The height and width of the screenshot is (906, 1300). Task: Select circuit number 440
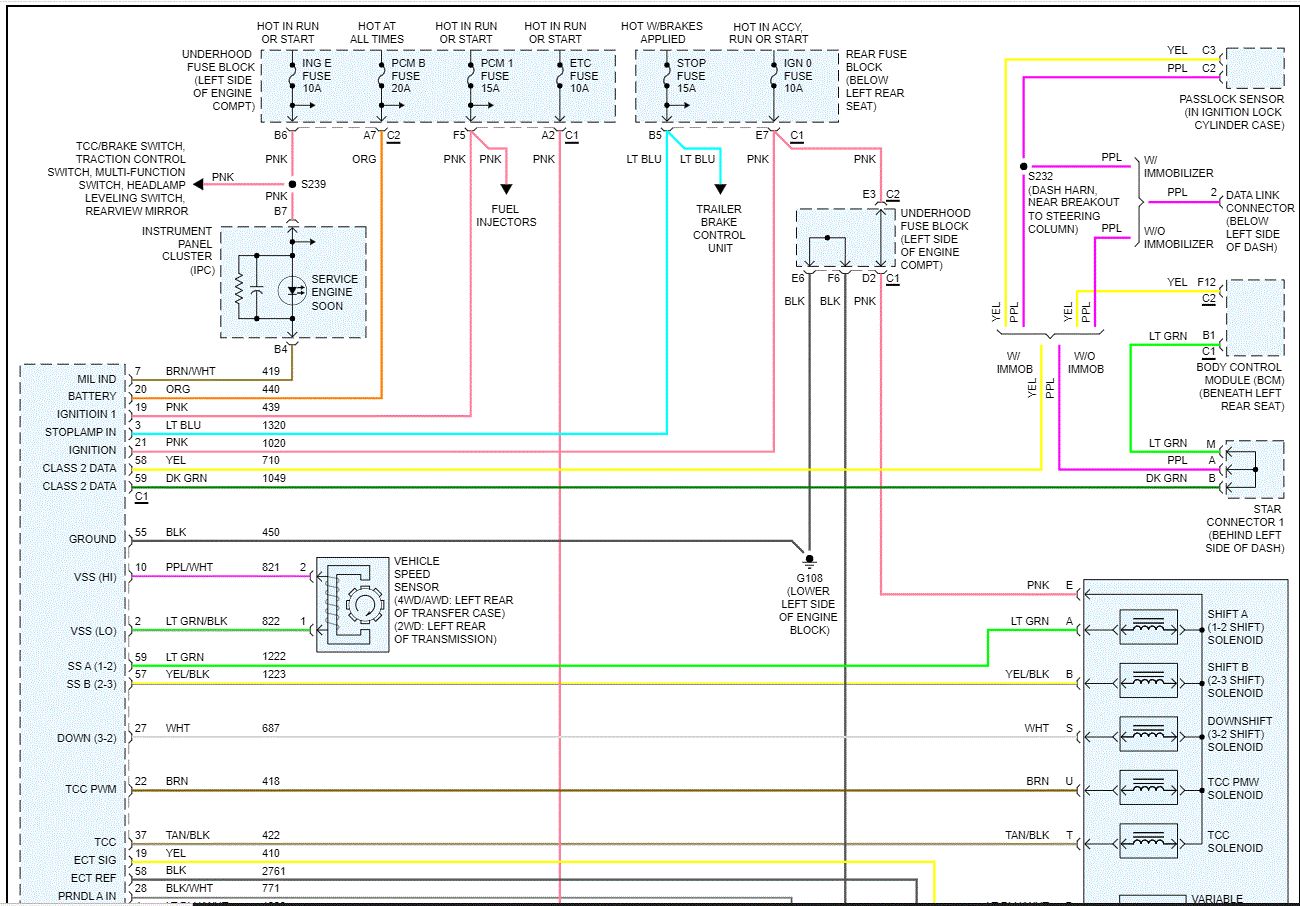[271, 390]
